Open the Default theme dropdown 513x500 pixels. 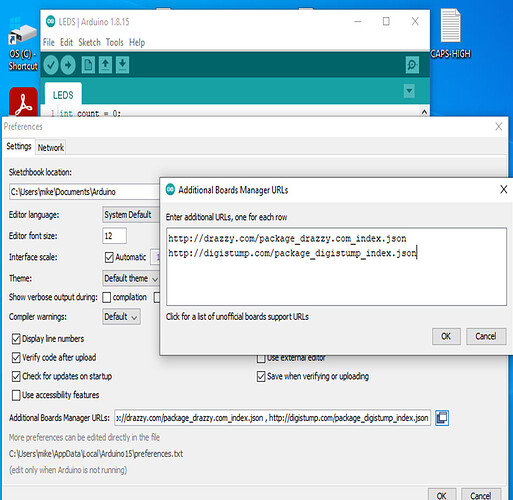pos(131,278)
